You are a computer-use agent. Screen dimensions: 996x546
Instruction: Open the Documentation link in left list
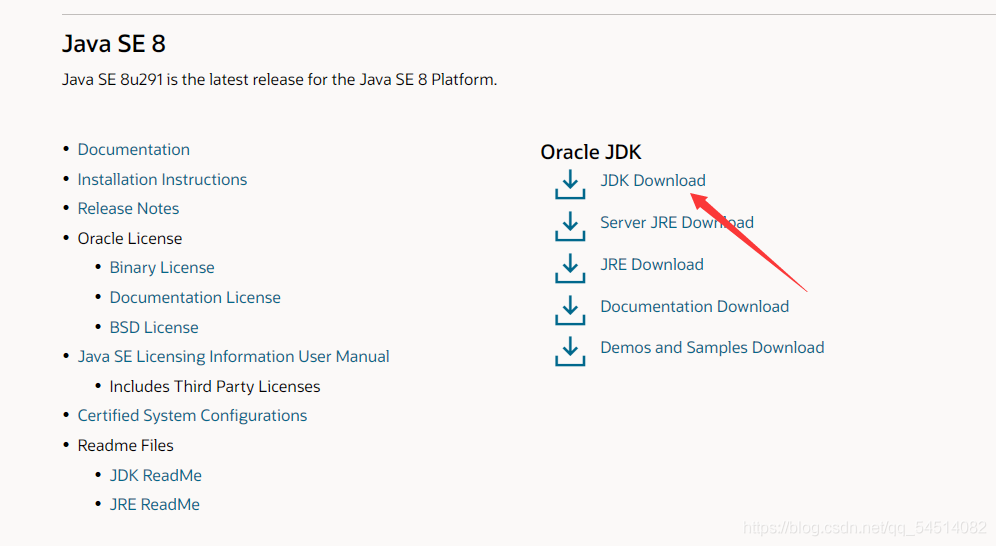click(x=133, y=149)
